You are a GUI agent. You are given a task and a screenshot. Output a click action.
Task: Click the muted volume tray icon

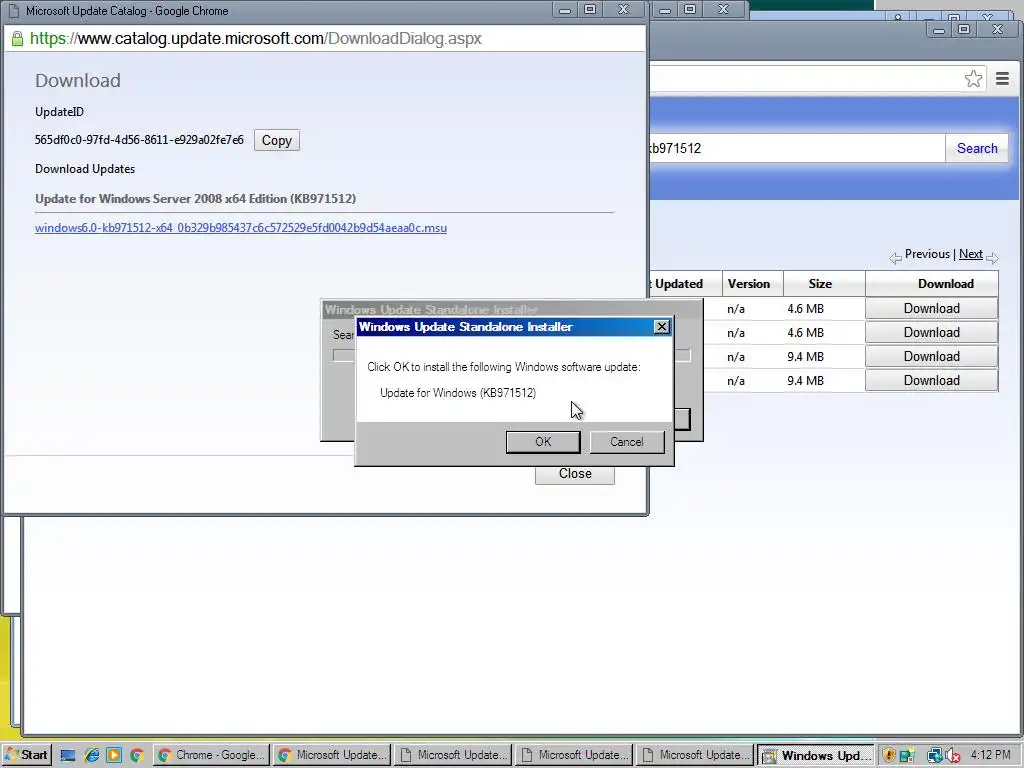pyautogui.click(x=952, y=756)
